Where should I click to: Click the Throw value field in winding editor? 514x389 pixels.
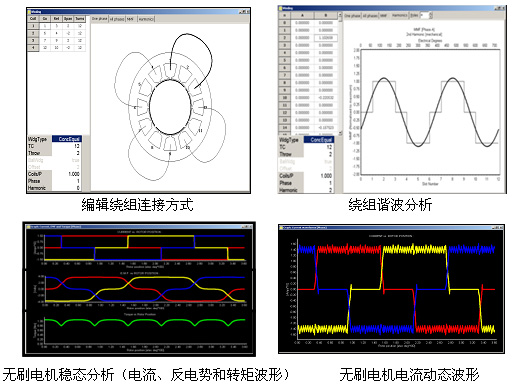coord(66,153)
